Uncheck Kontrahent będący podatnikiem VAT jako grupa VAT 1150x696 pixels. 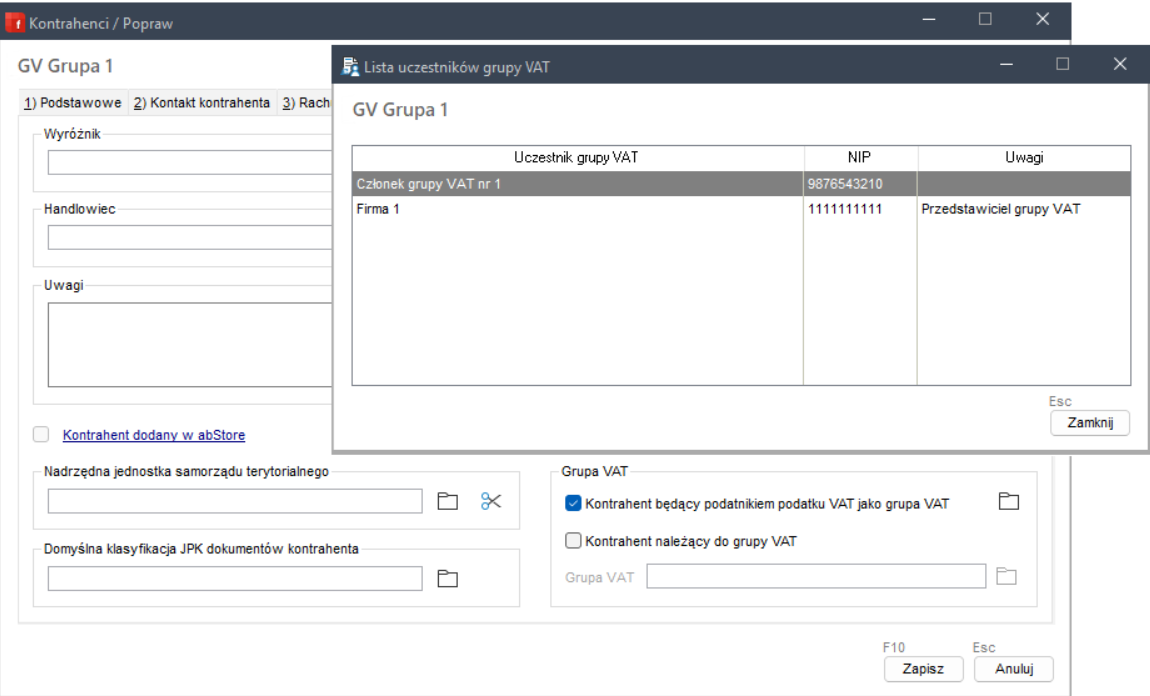574,503
